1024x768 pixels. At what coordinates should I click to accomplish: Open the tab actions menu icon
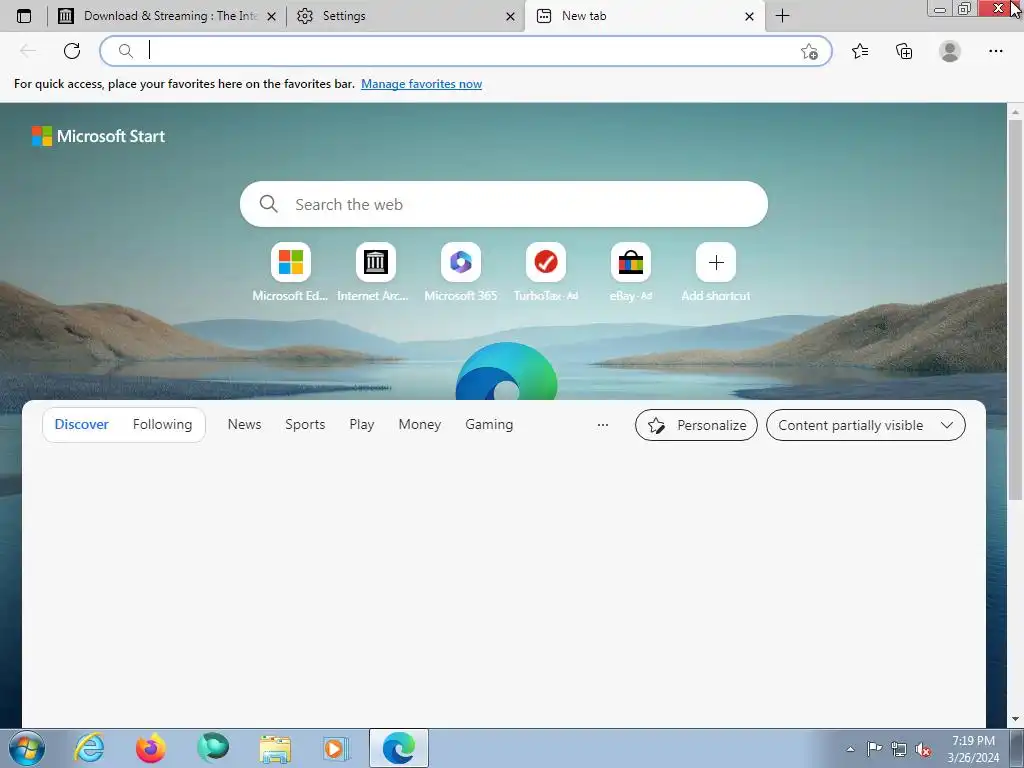tap(24, 16)
